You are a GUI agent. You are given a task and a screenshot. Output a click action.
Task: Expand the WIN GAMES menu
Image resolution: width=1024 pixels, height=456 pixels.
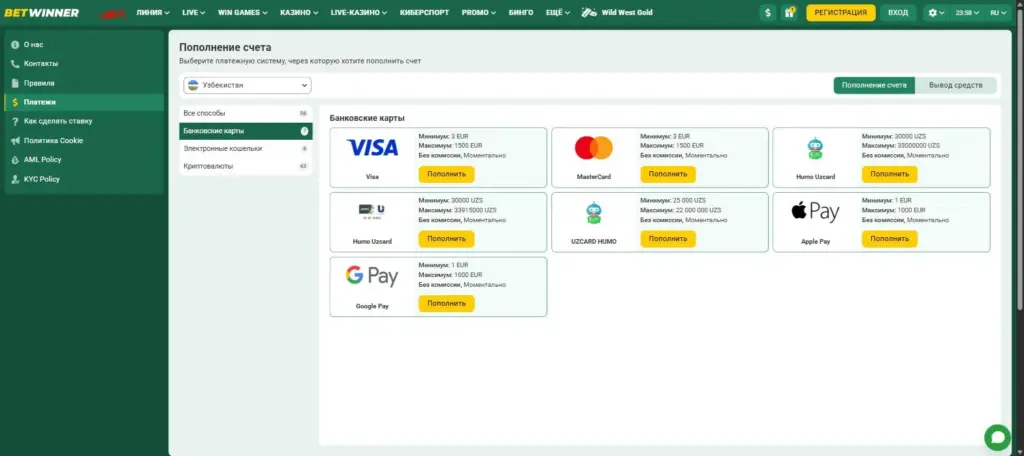point(242,12)
